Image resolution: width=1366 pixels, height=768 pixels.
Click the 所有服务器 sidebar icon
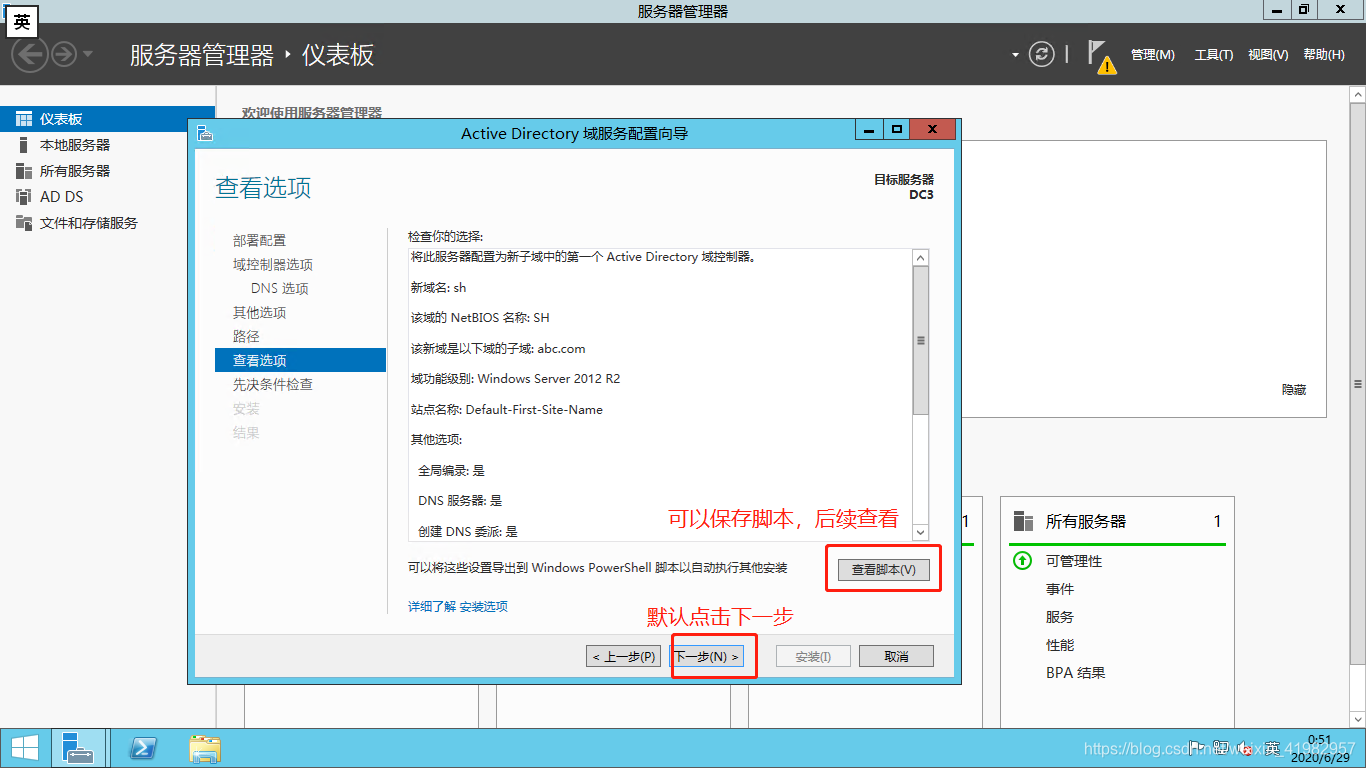tap(24, 171)
